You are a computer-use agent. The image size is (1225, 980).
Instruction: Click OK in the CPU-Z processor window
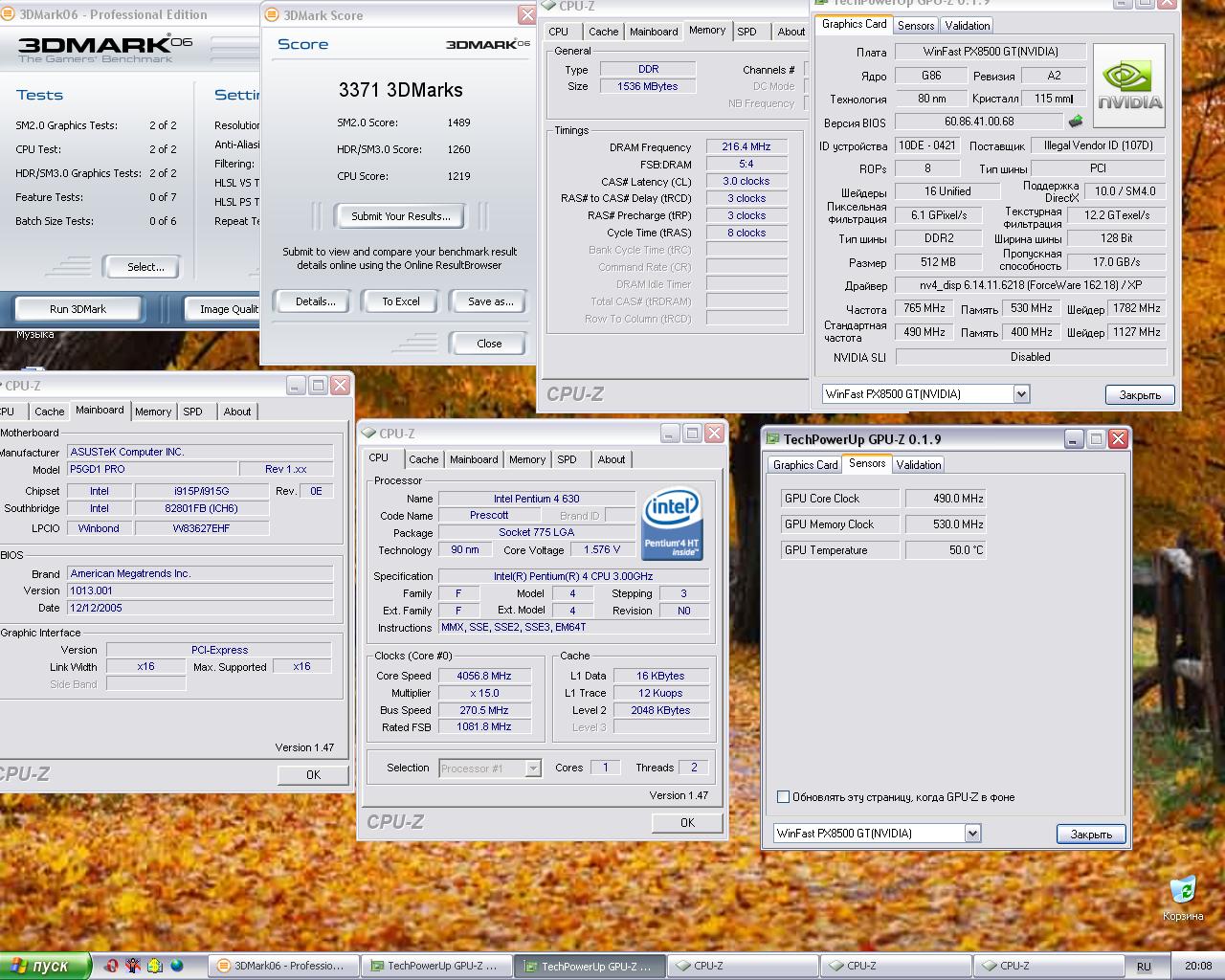687,822
